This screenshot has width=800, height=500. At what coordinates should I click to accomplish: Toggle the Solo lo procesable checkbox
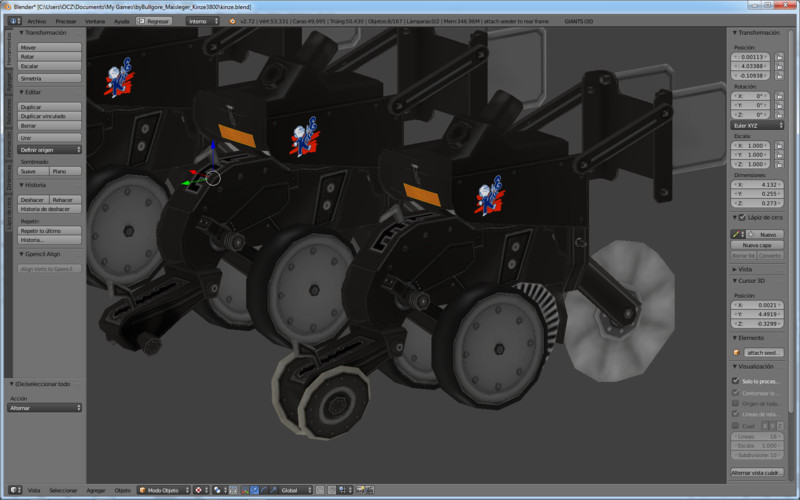[x=736, y=381]
